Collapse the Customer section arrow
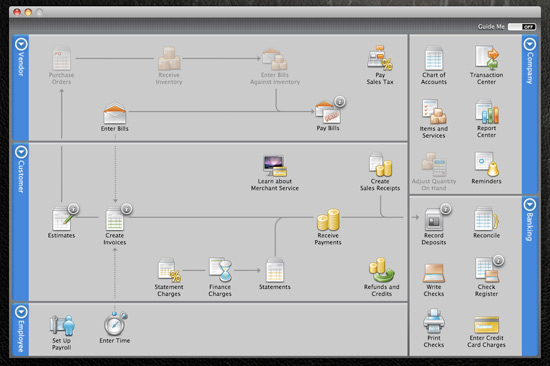Image resolution: width=550 pixels, height=366 pixels. (21, 152)
